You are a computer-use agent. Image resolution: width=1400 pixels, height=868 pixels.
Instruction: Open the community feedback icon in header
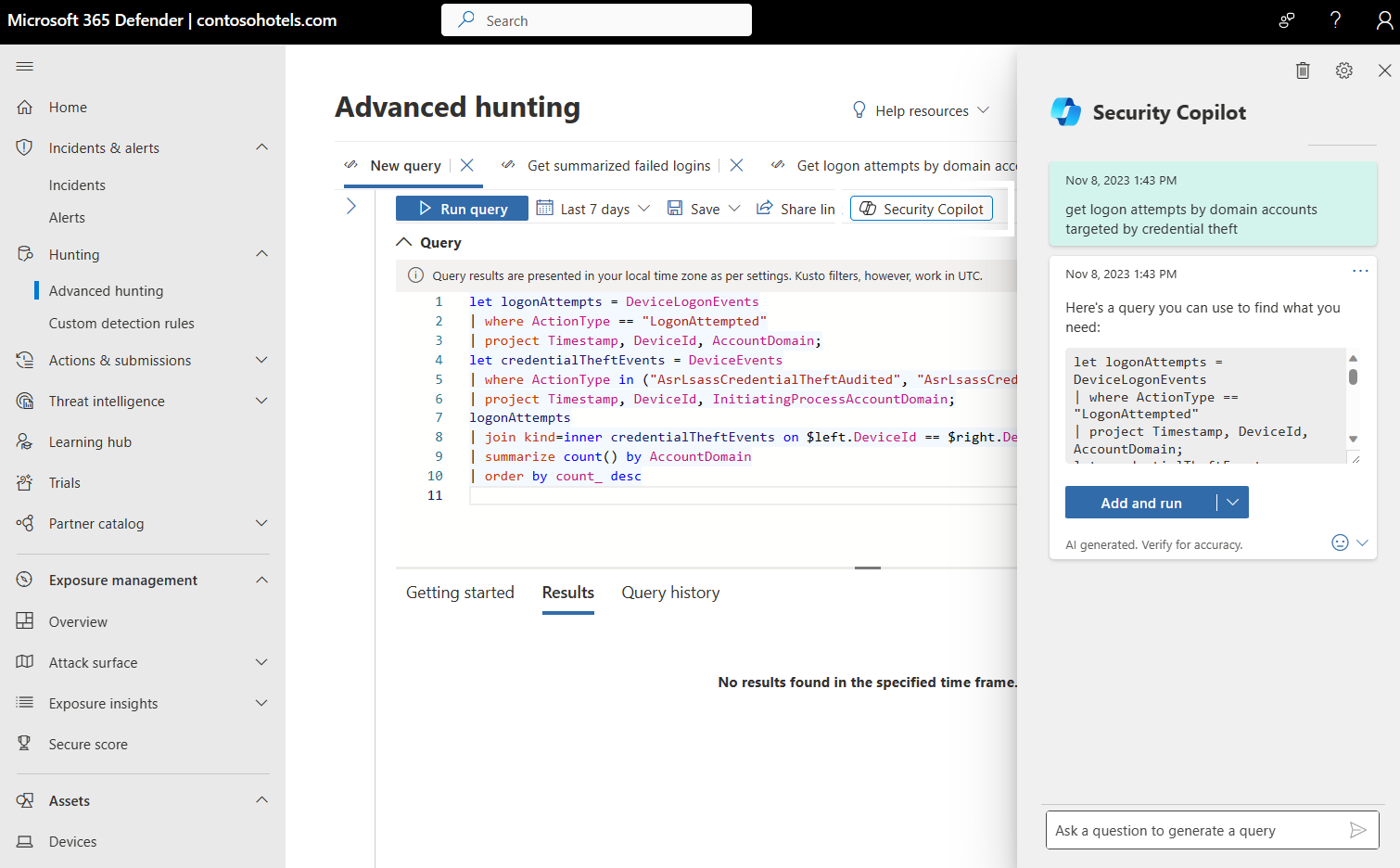pos(1287,20)
